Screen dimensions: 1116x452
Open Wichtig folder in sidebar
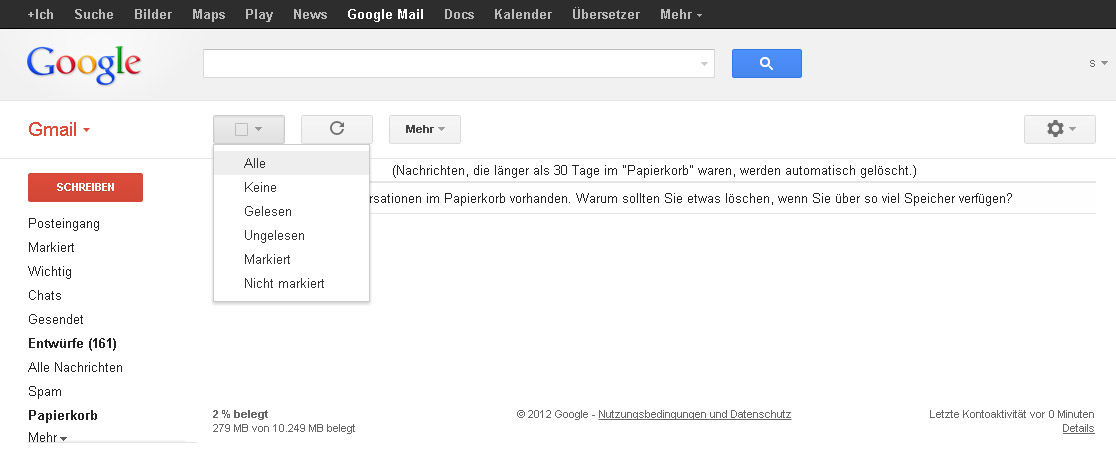click(50, 271)
